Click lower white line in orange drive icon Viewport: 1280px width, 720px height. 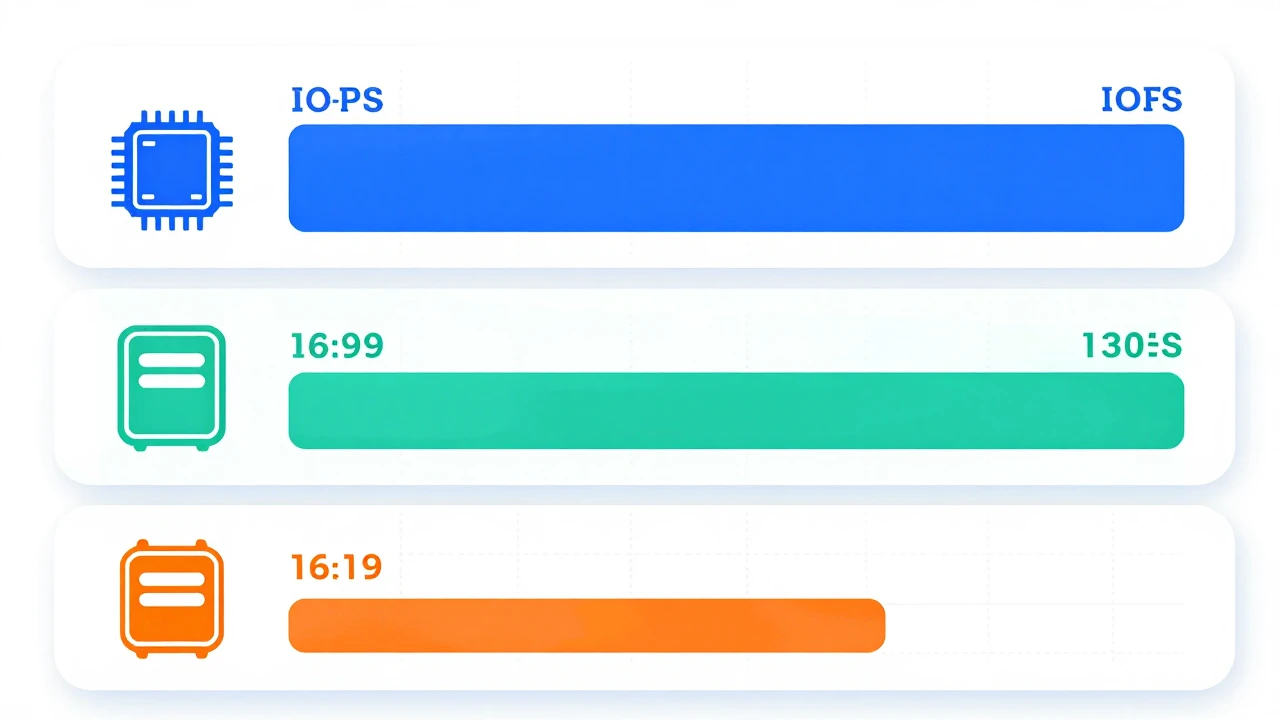[171, 599]
